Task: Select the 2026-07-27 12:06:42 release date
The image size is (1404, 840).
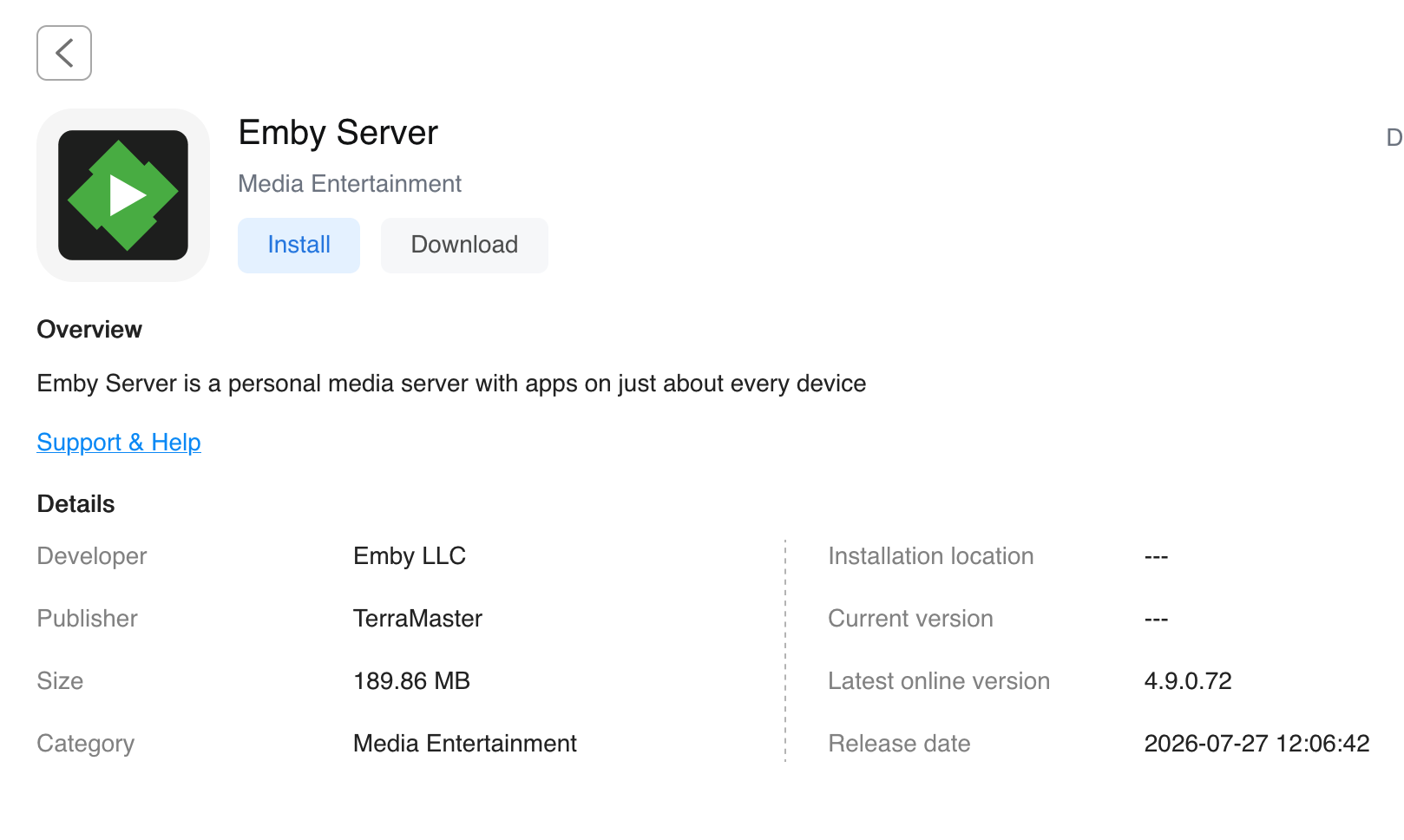Action: tap(1256, 744)
